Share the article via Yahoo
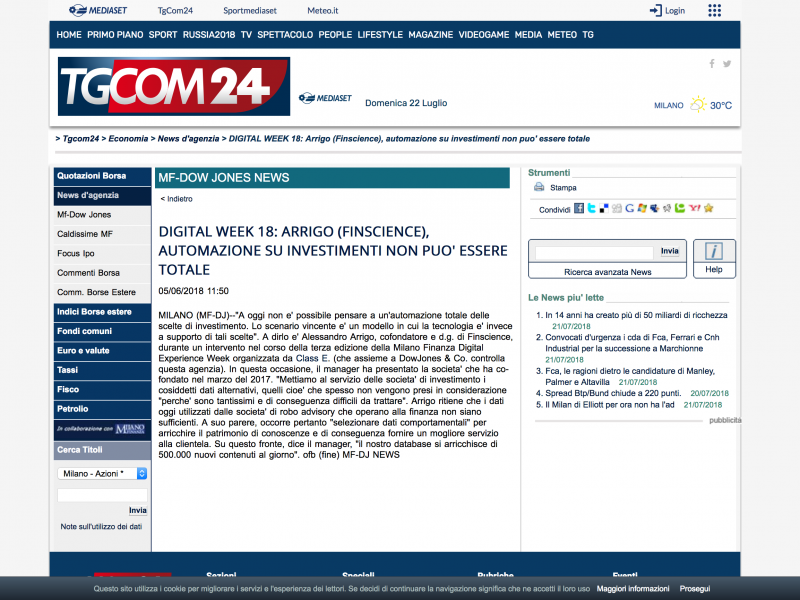Viewport: 800px width, 600px height. coord(695,208)
